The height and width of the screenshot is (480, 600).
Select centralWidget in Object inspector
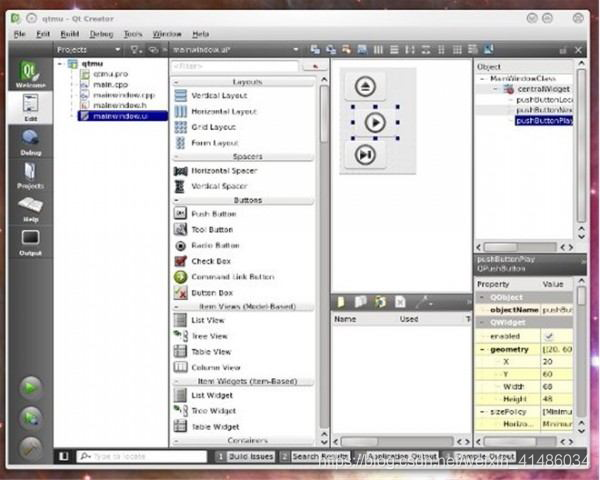point(543,89)
